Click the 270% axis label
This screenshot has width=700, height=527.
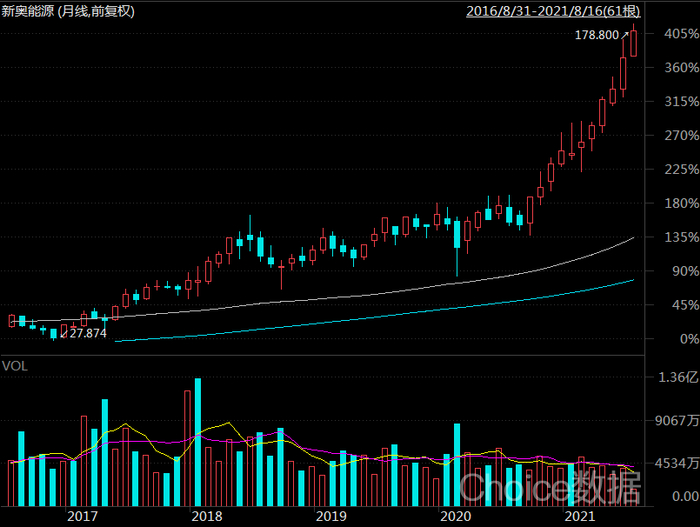coord(681,135)
